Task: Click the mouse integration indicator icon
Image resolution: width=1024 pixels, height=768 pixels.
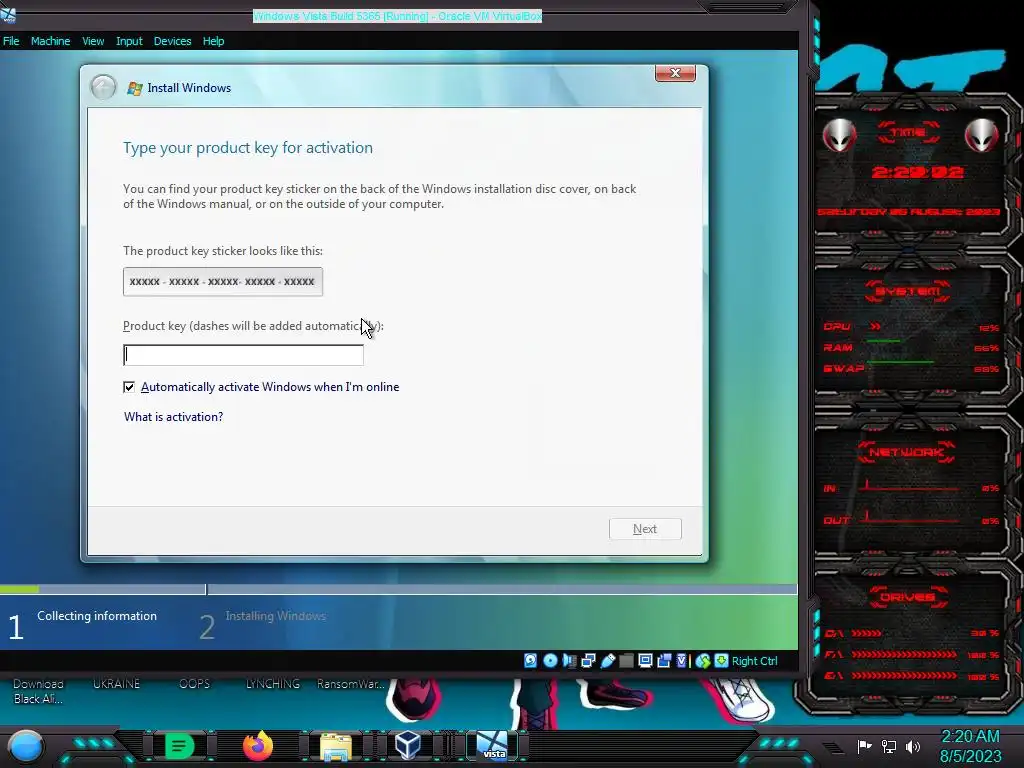Action: point(703,661)
